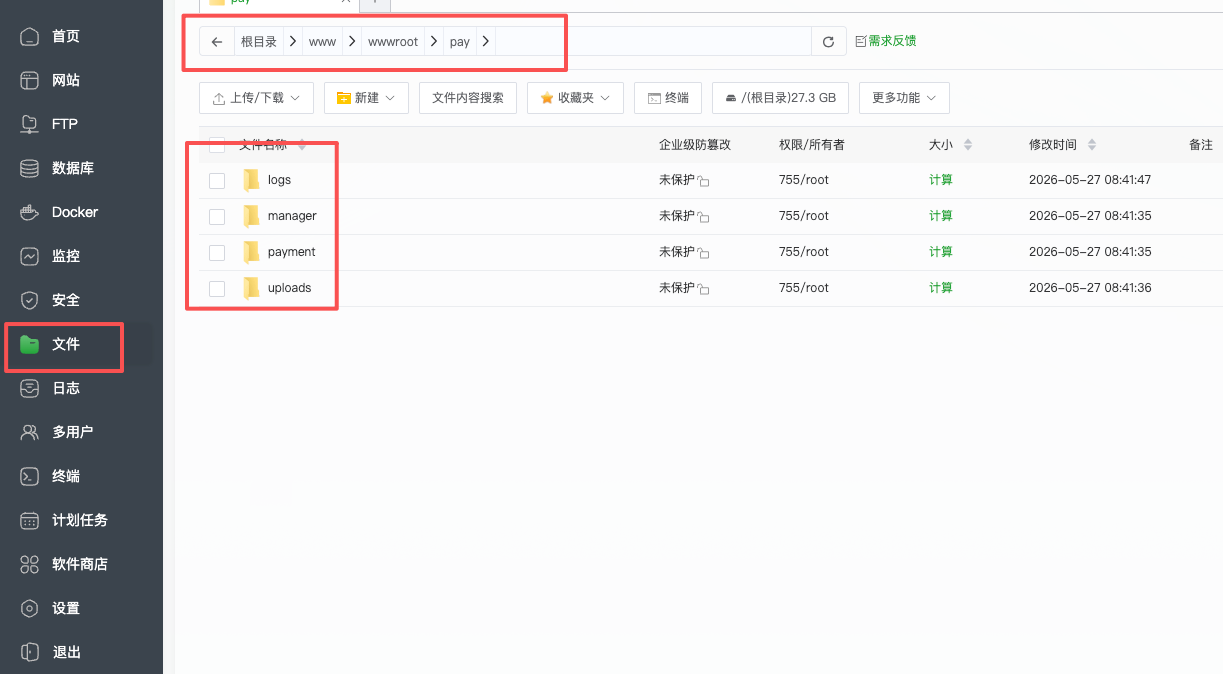This screenshot has width=1223, height=674.
Task: Expand the 新建 new item dropdown
Action: tap(366, 98)
